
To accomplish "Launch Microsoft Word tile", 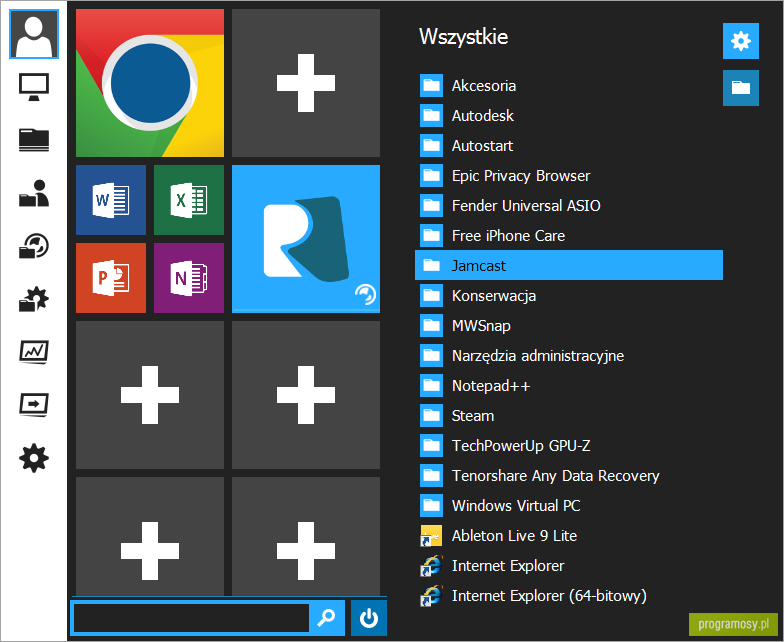I will tap(111, 200).
